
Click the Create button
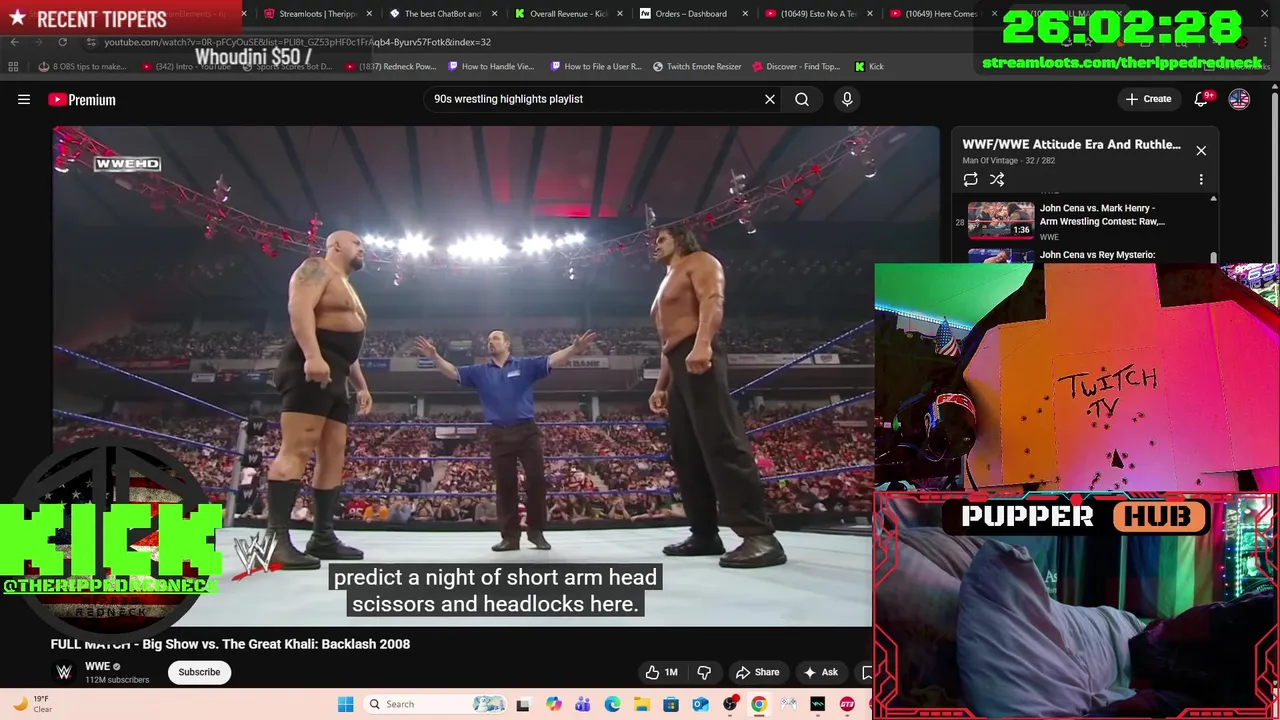point(1148,99)
